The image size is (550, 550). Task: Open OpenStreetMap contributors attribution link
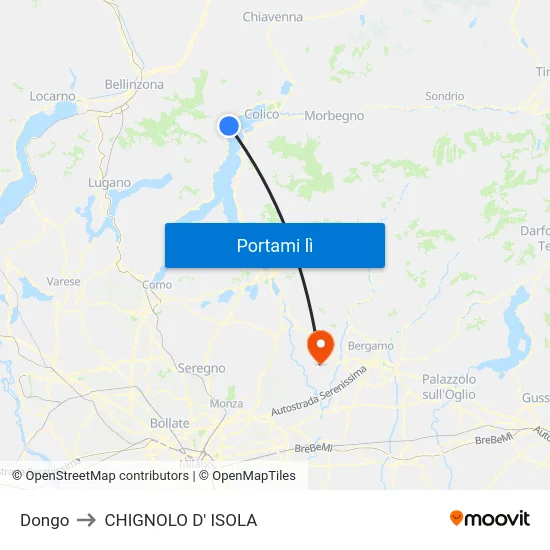coord(100,476)
